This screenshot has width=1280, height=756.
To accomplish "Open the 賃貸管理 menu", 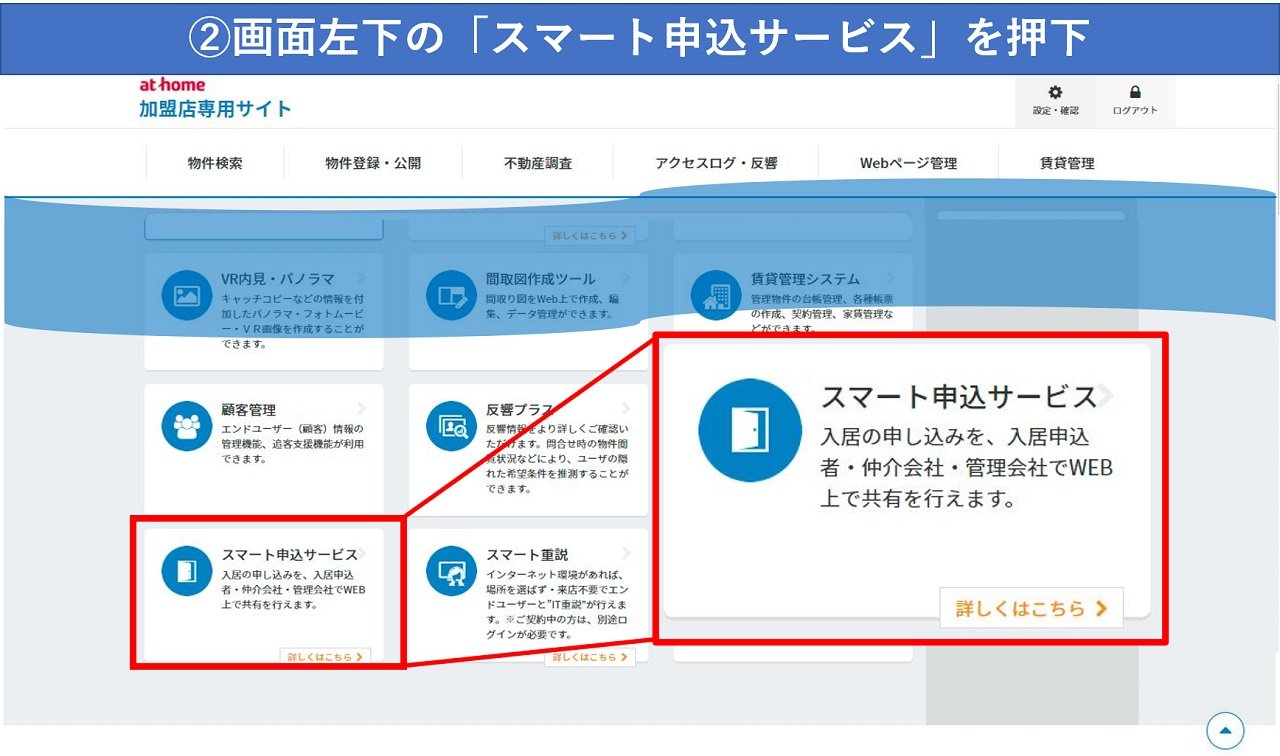I will coord(1067,163).
